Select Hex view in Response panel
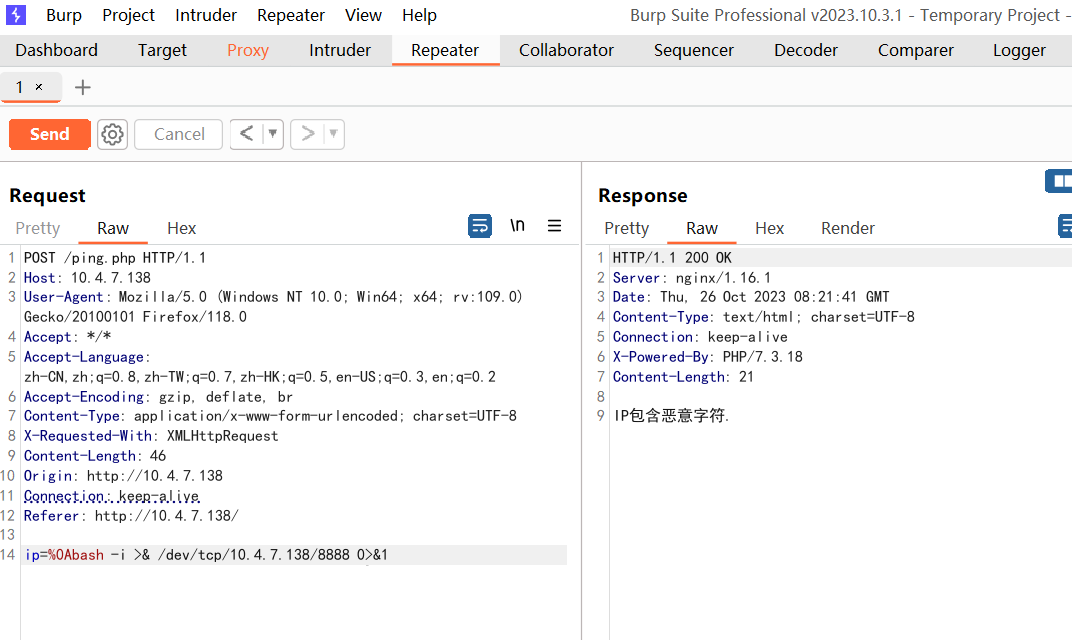1072x640 pixels. pyautogui.click(x=769, y=228)
